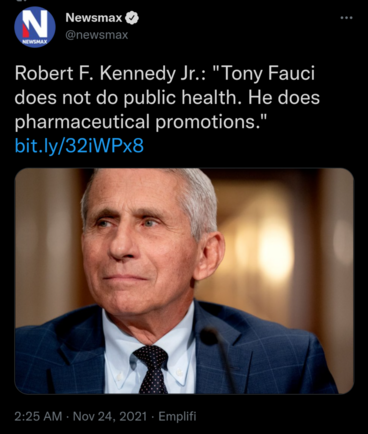
Task: Follow the bit.ly/32iWPx8 link
Action: pyautogui.click(x=79, y=146)
